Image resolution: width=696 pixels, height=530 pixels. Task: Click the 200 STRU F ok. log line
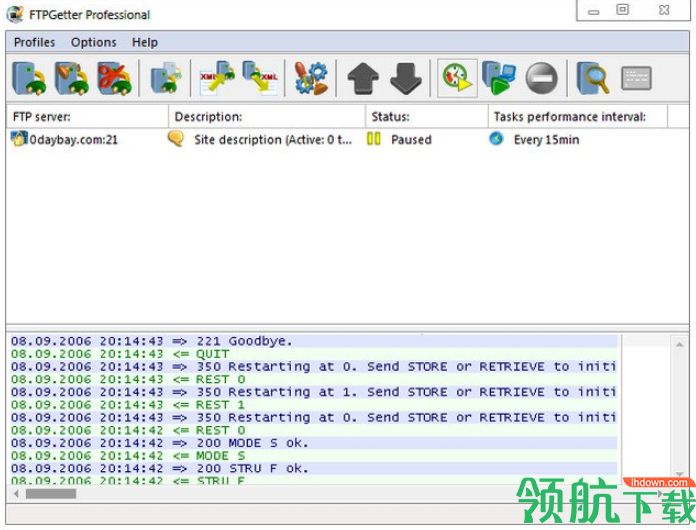314,468
